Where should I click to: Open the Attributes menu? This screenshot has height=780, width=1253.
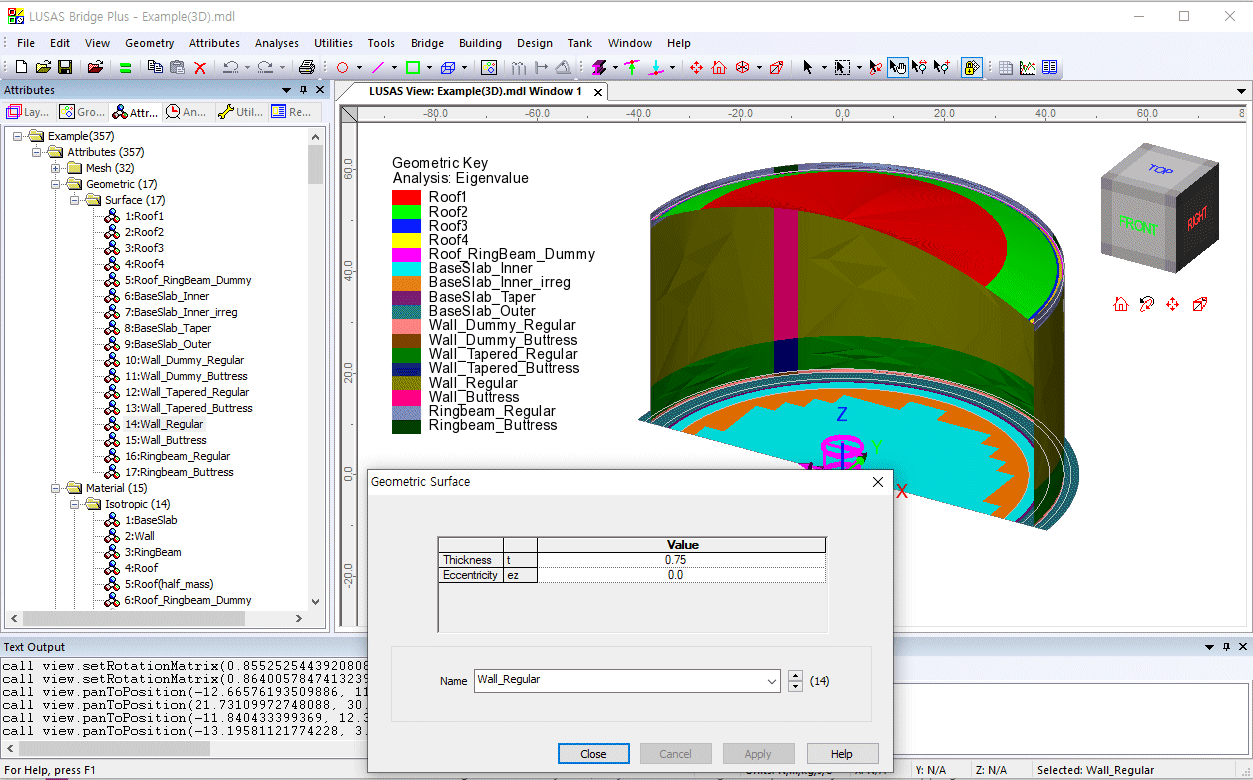214,43
